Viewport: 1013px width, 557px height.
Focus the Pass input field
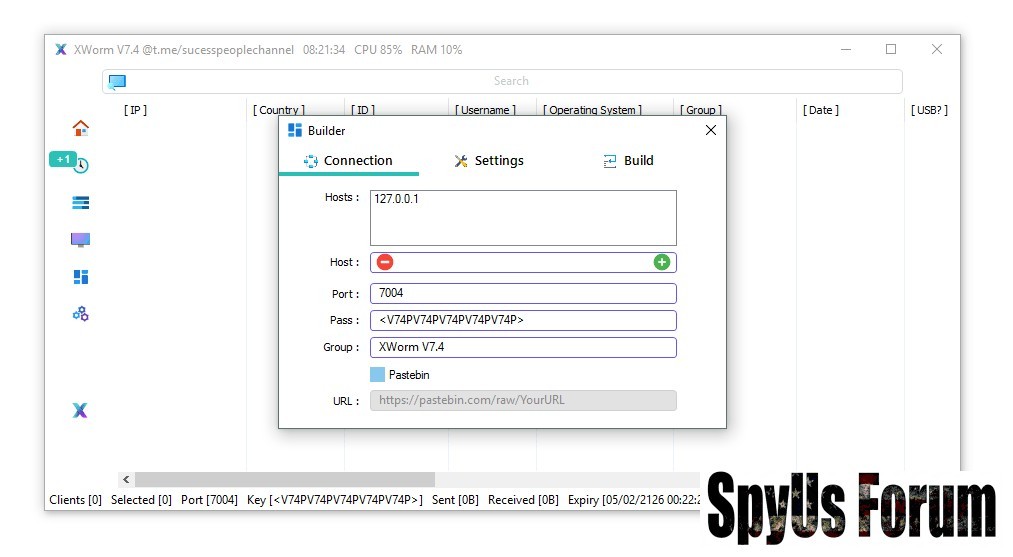click(x=523, y=321)
